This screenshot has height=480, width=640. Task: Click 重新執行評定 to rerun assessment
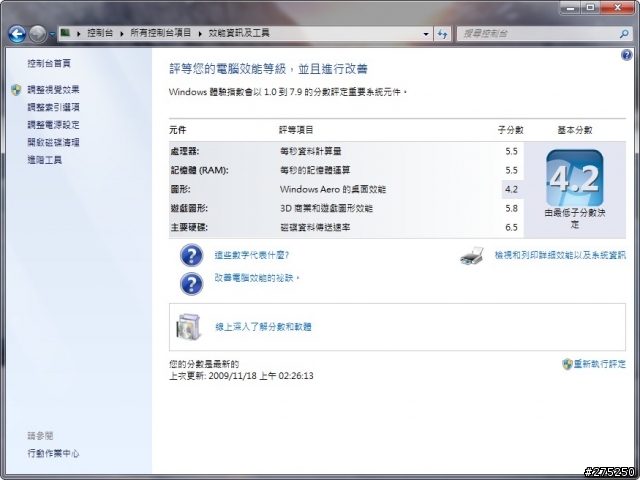click(600, 364)
